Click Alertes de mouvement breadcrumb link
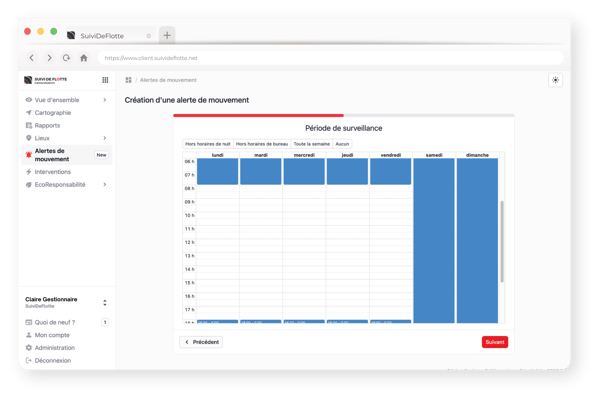 pyautogui.click(x=168, y=80)
